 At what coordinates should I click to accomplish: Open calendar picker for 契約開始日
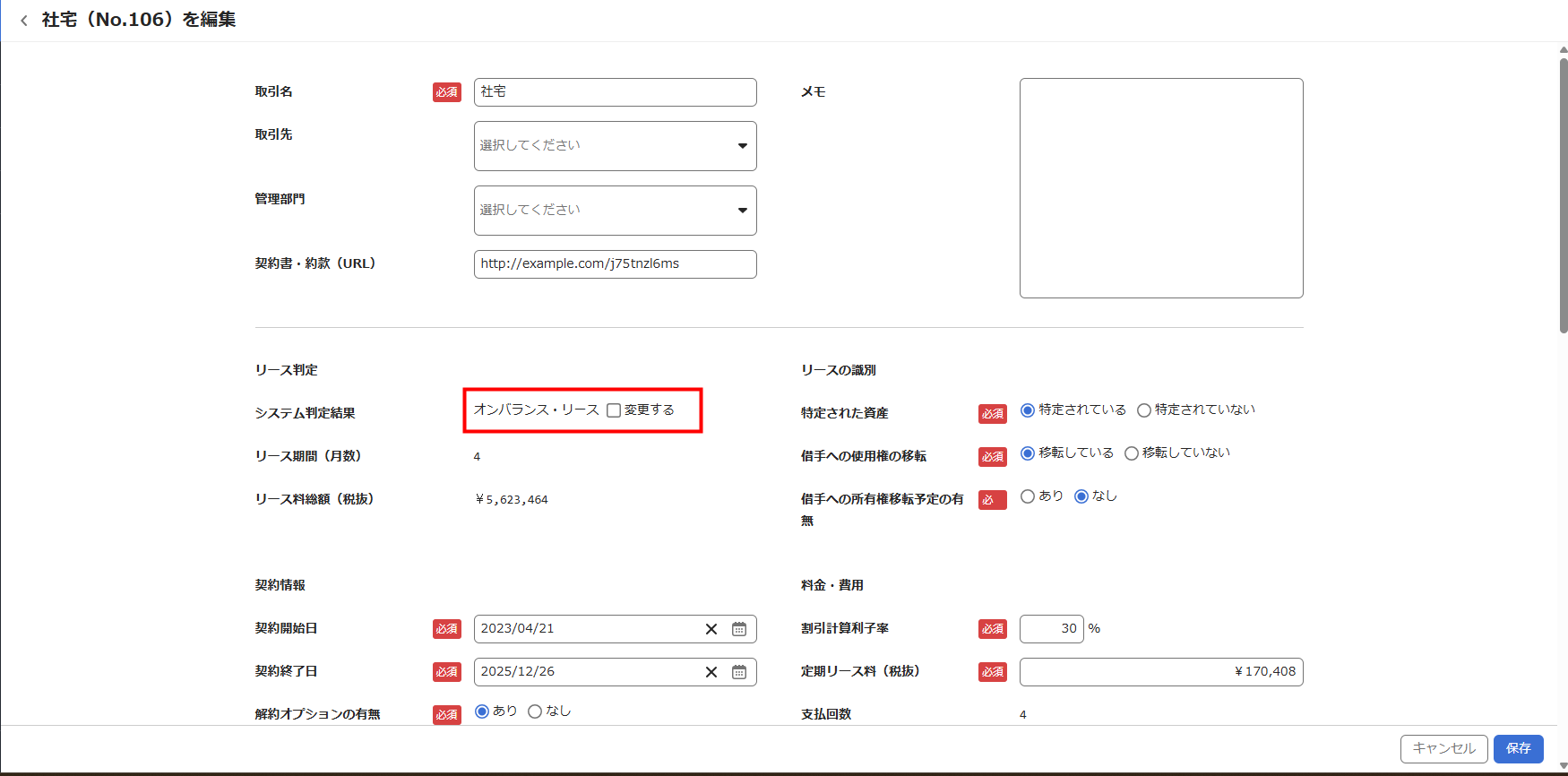739,629
